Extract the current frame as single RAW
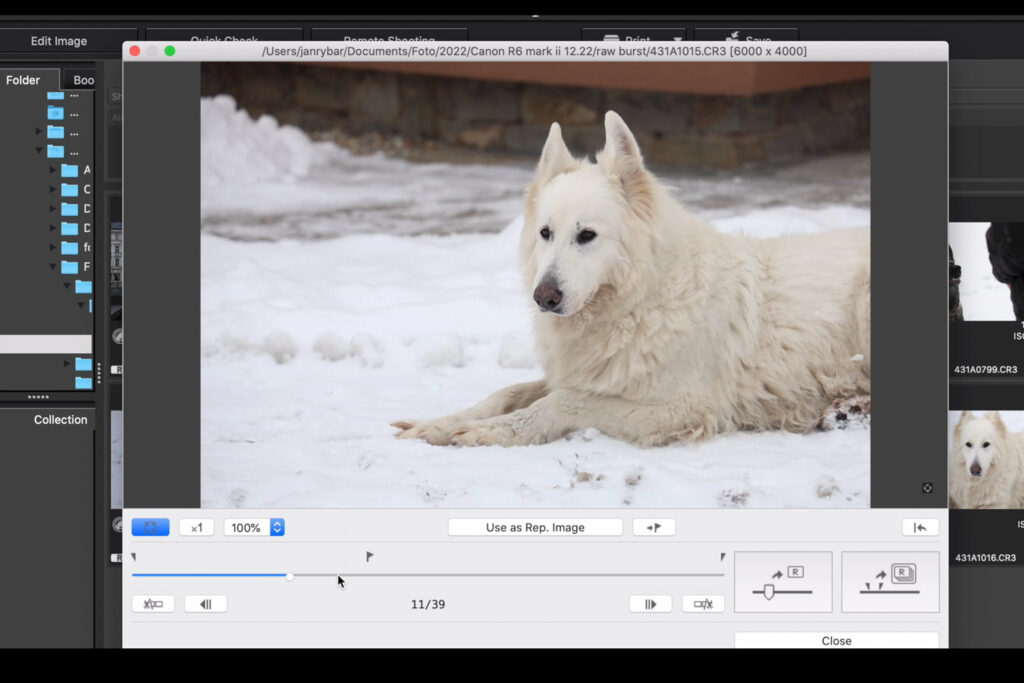 pyautogui.click(x=783, y=582)
